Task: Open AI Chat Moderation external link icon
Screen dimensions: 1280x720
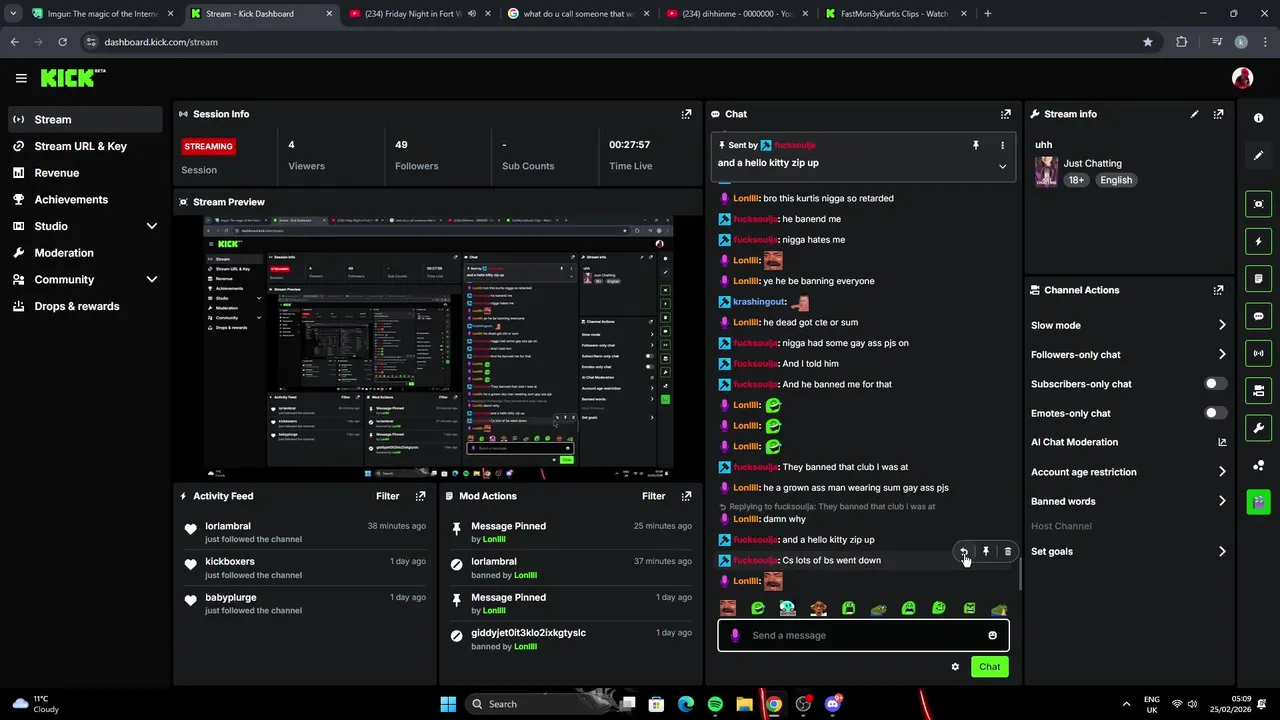Action: [1222, 442]
